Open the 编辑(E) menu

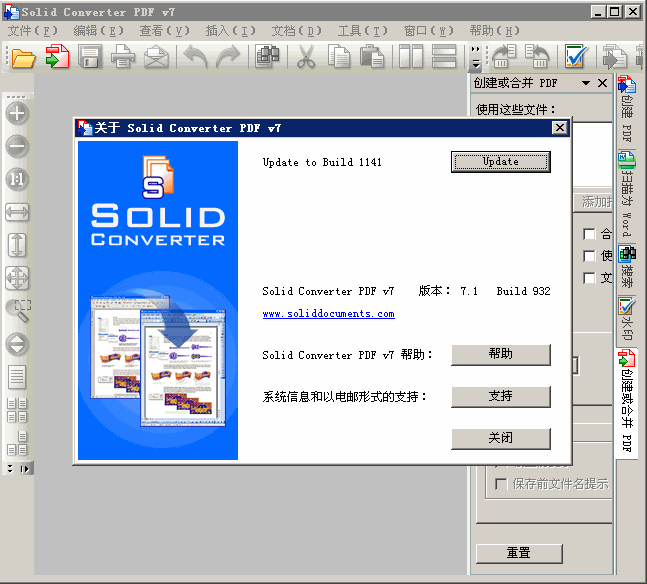click(x=99, y=31)
